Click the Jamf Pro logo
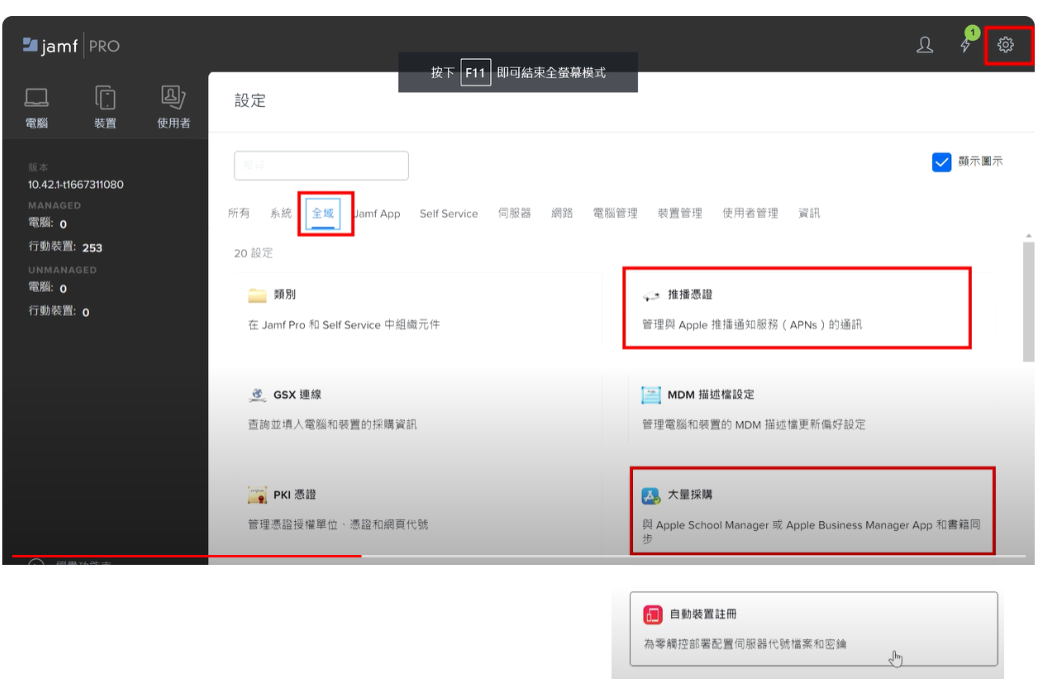The width and height of the screenshot is (1043, 686). [71, 46]
